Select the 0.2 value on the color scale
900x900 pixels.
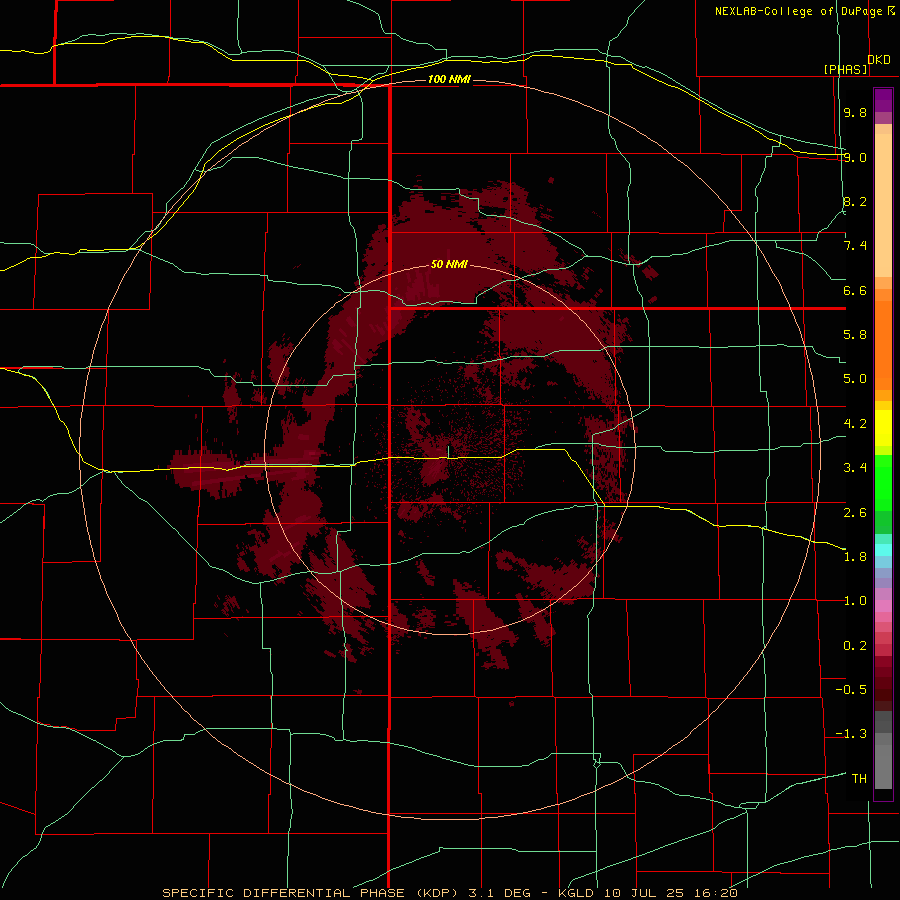(855, 646)
